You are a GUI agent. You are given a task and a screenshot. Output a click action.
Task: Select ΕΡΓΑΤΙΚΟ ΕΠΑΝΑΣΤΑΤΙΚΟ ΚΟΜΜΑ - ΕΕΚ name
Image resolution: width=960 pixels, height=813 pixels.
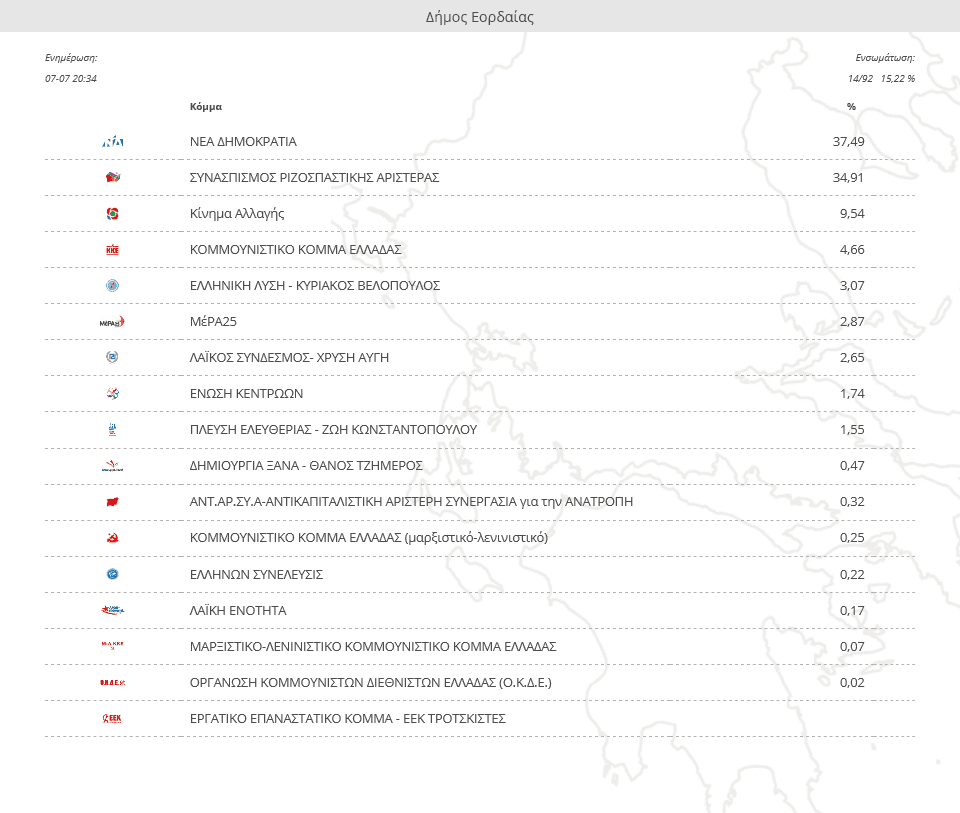pos(348,719)
